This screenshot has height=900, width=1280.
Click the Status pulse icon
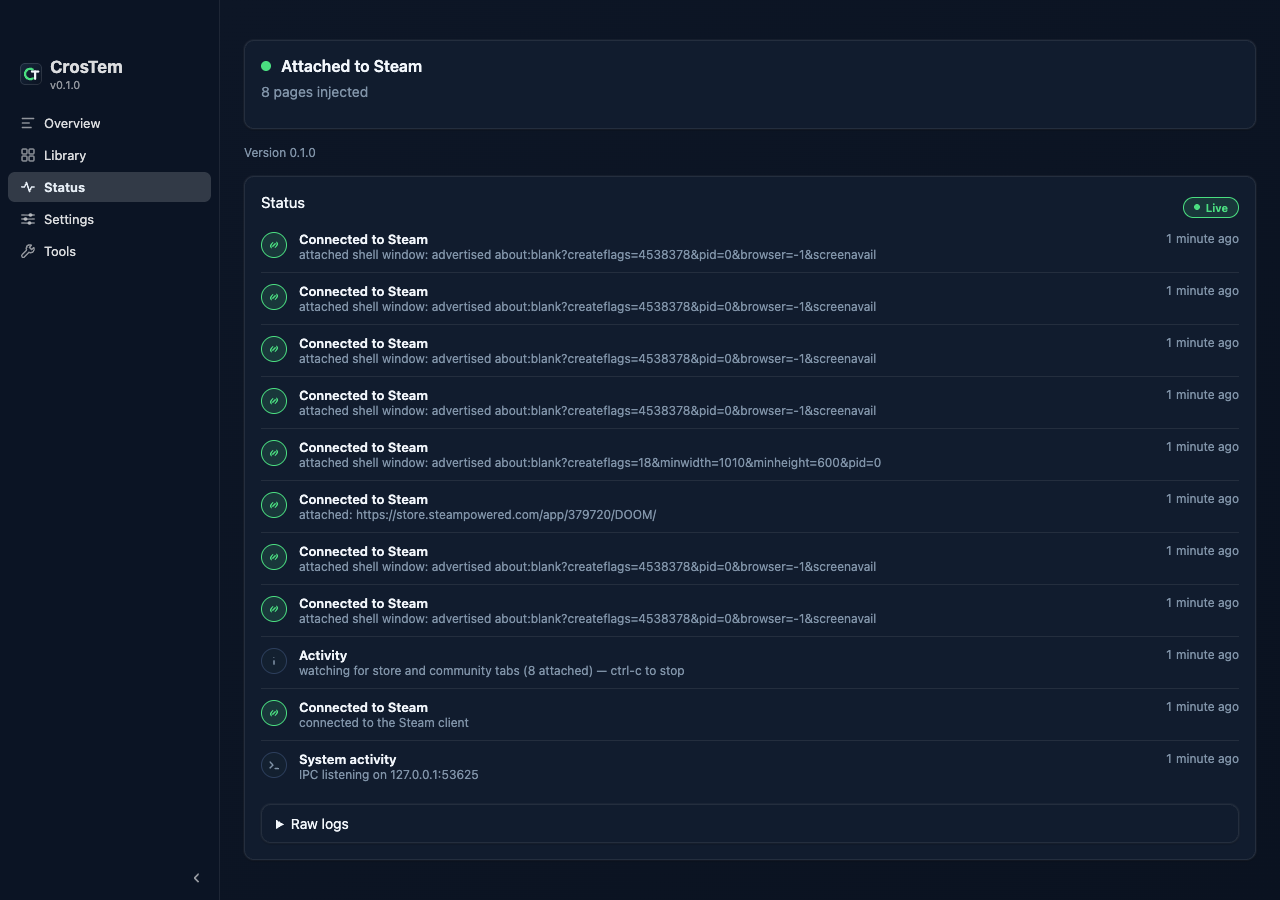(28, 187)
